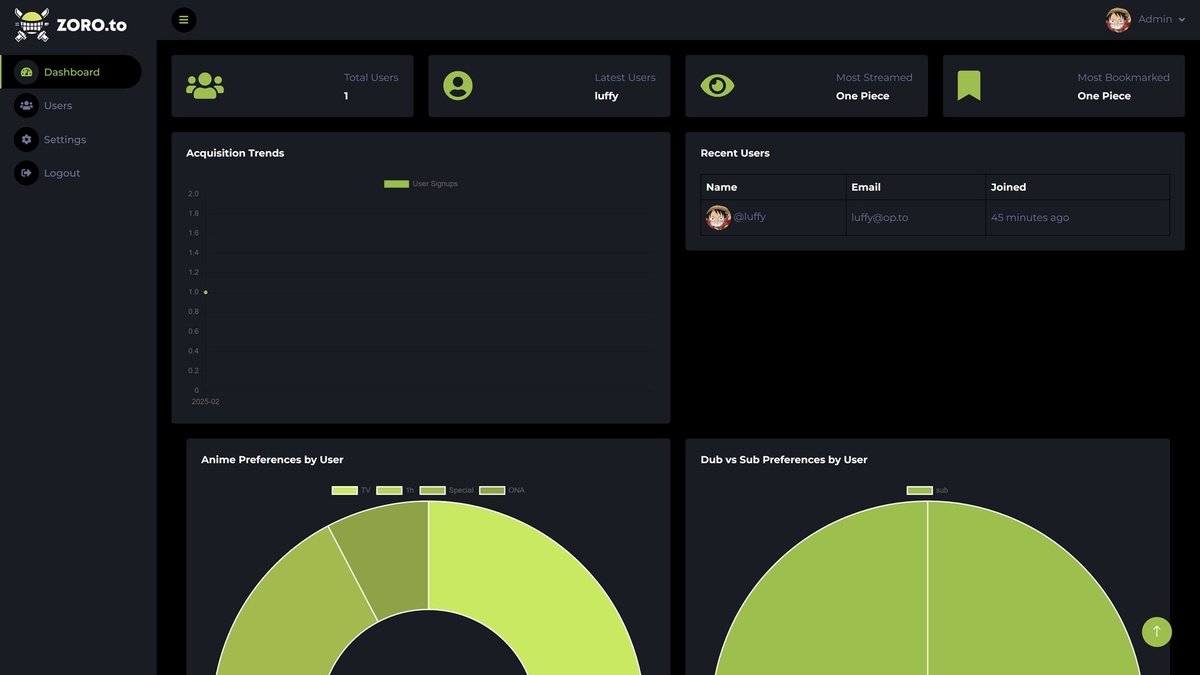Click the Logout arrow icon
This screenshot has width=1200, height=675.
(26, 173)
